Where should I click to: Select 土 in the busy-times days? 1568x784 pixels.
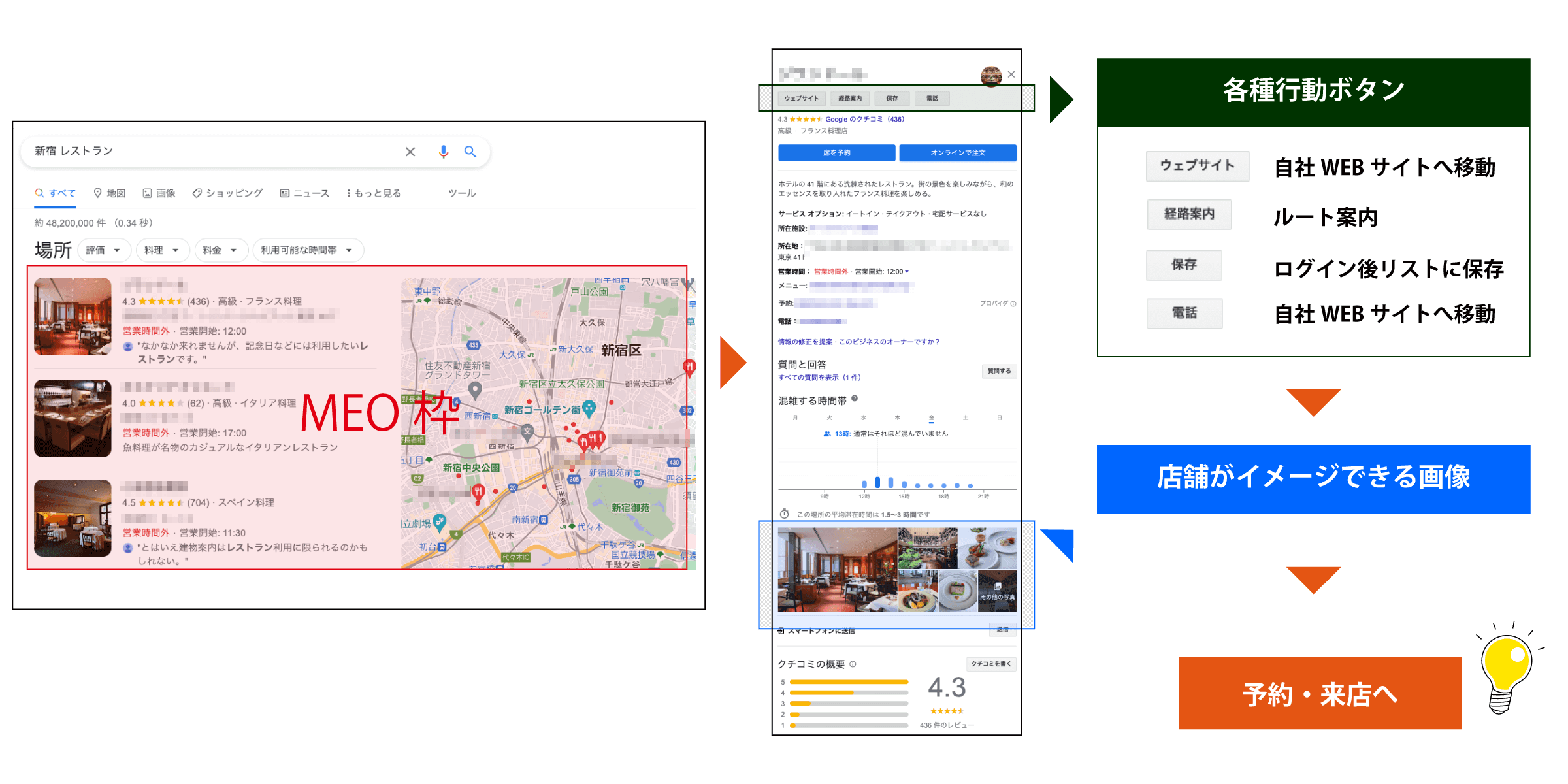point(965,418)
